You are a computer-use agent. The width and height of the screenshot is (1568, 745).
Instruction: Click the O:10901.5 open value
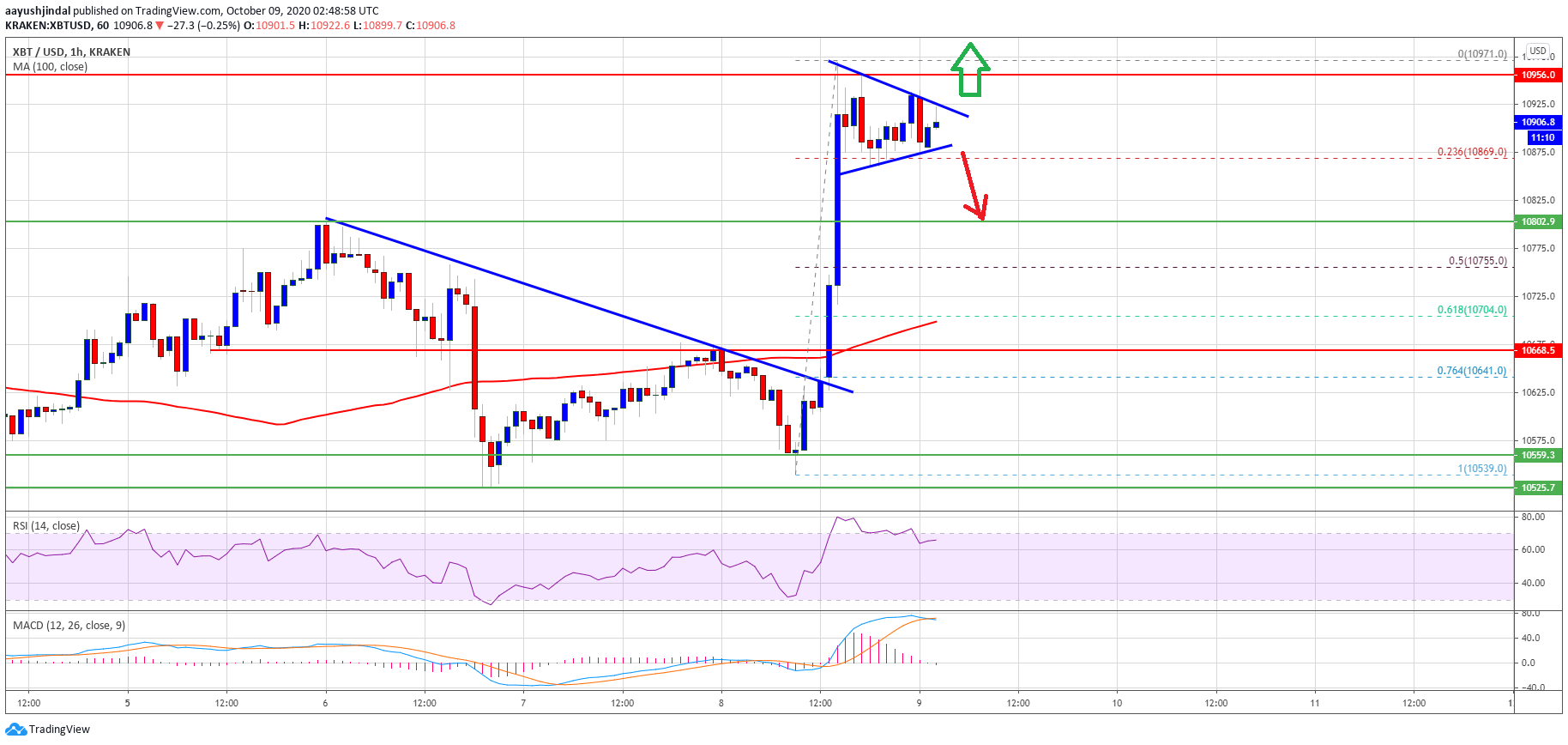[269, 26]
